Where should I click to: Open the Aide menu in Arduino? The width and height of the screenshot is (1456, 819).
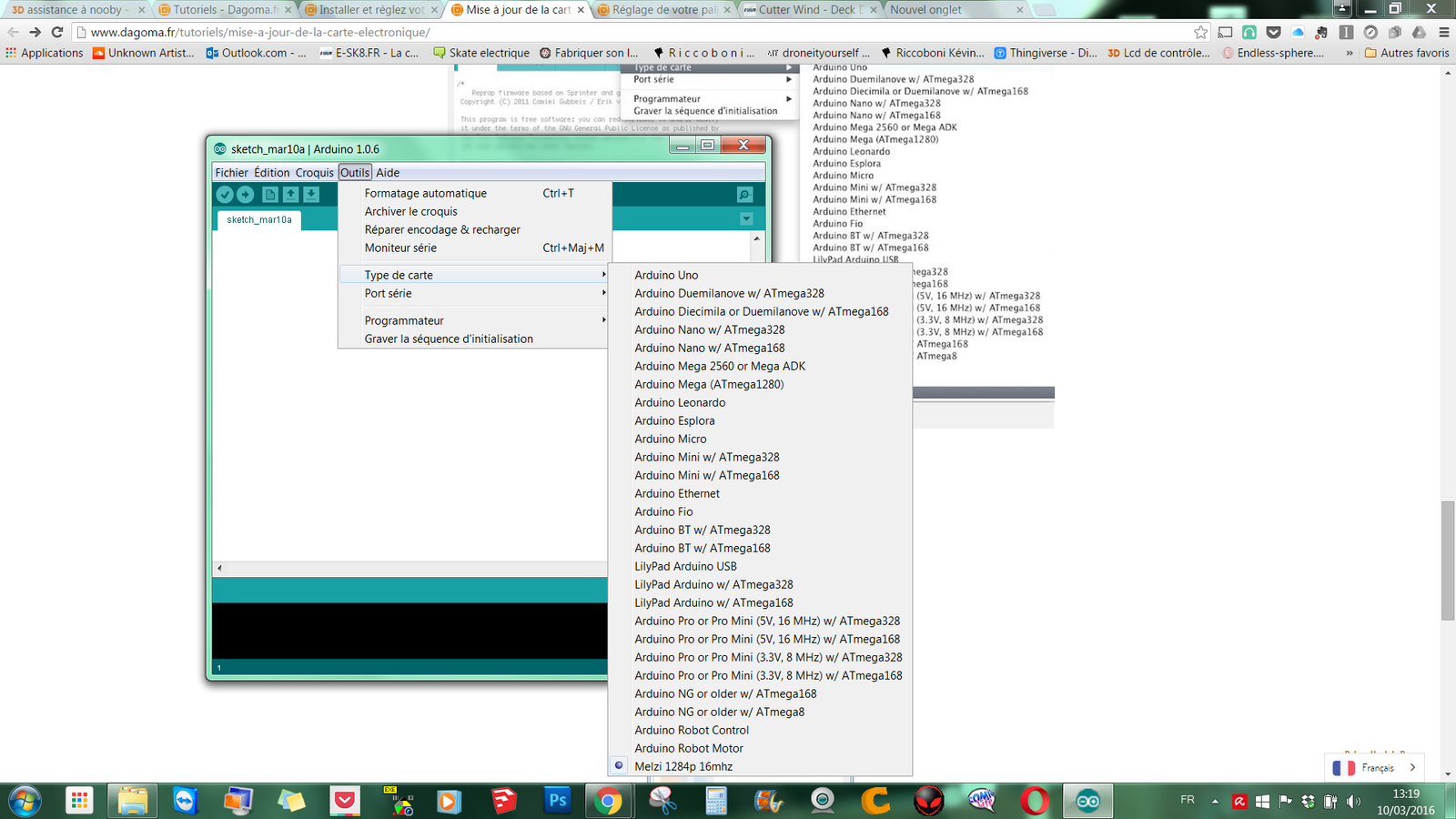tap(388, 173)
